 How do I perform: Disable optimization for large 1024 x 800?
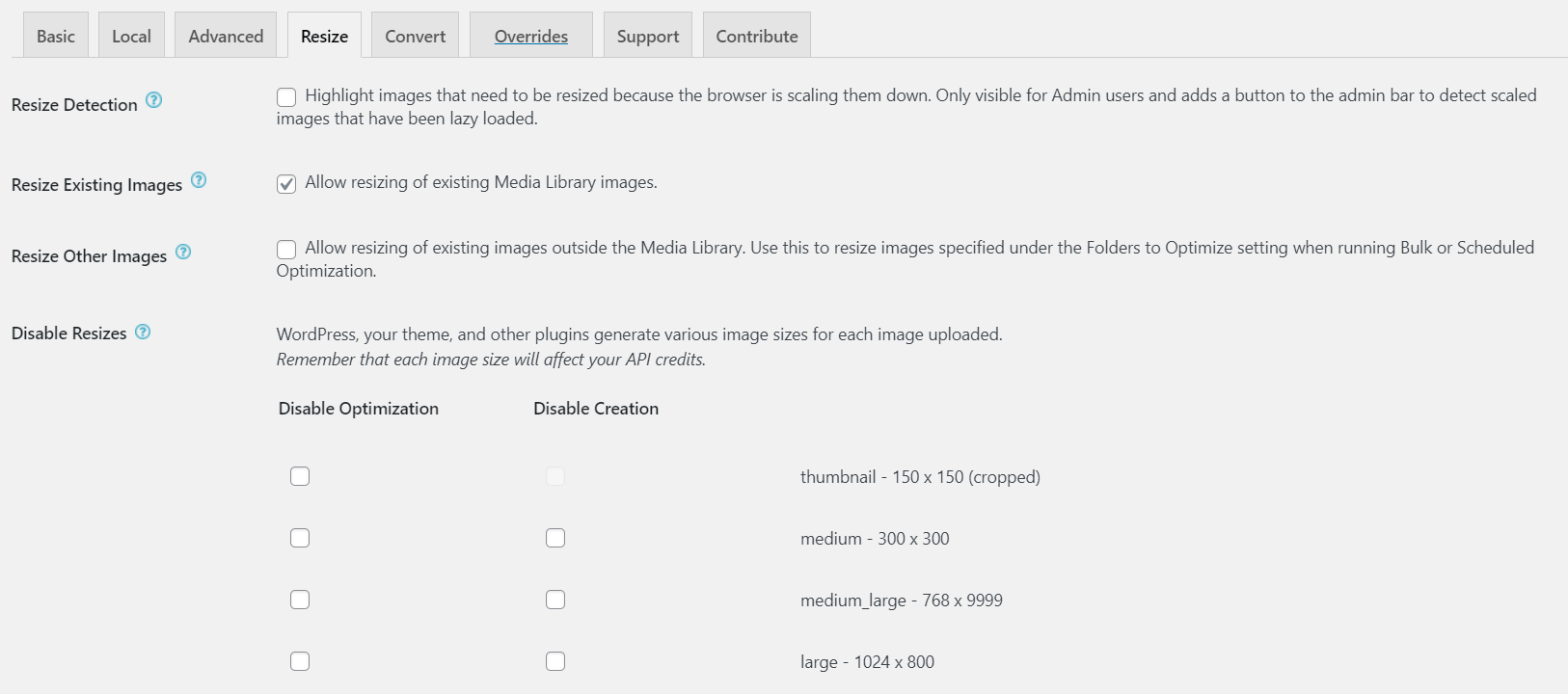pyautogui.click(x=300, y=661)
